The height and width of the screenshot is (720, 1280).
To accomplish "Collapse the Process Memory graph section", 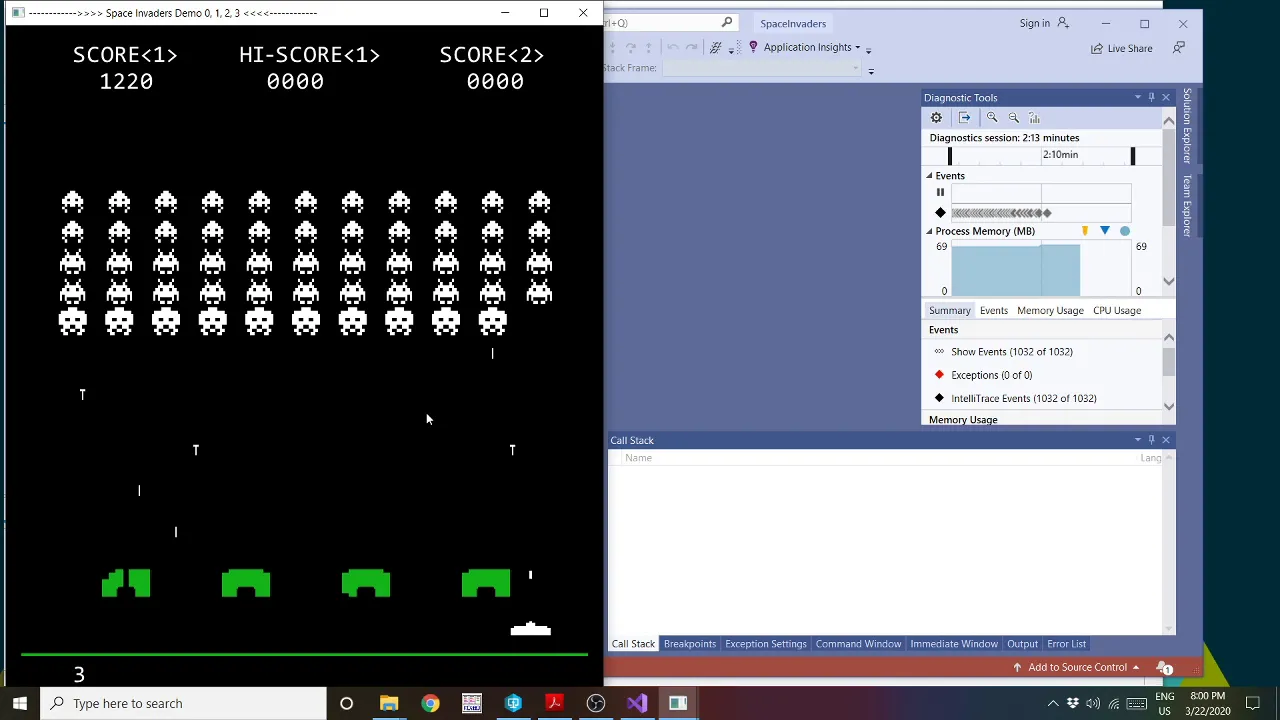I will click(x=929, y=231).
